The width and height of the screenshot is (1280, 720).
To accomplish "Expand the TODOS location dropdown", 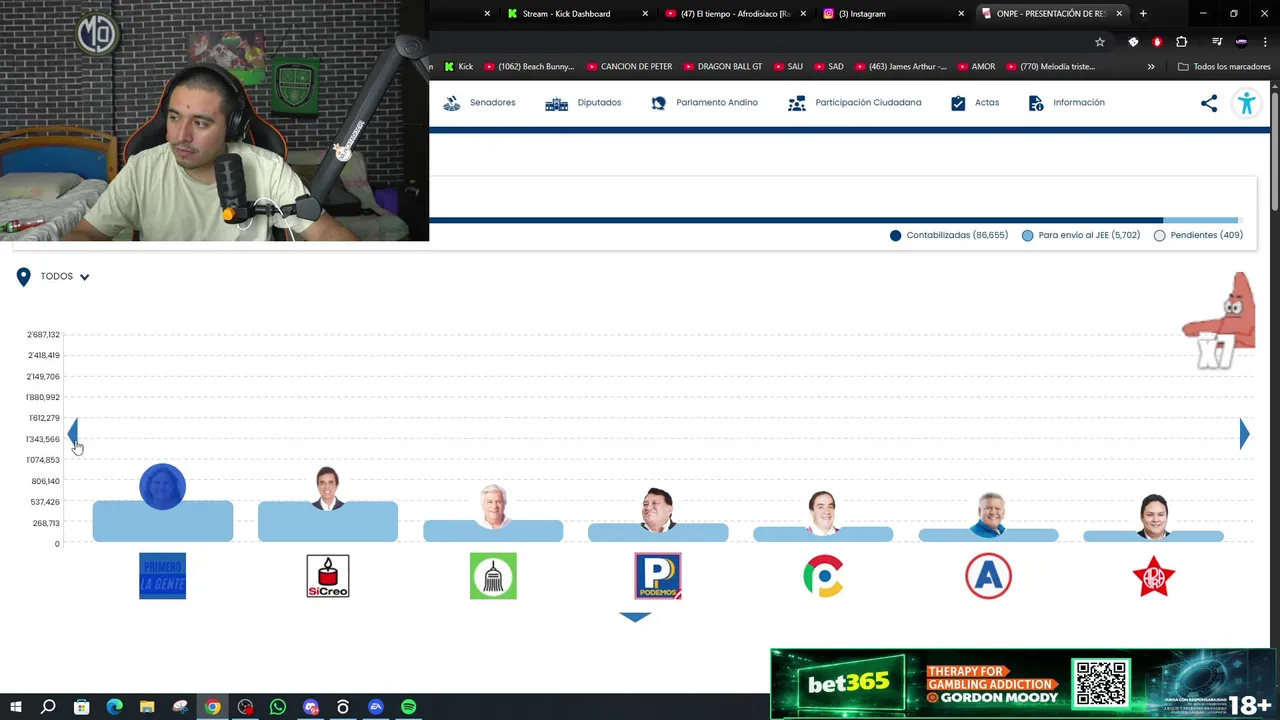I will (x=65, y=277).
